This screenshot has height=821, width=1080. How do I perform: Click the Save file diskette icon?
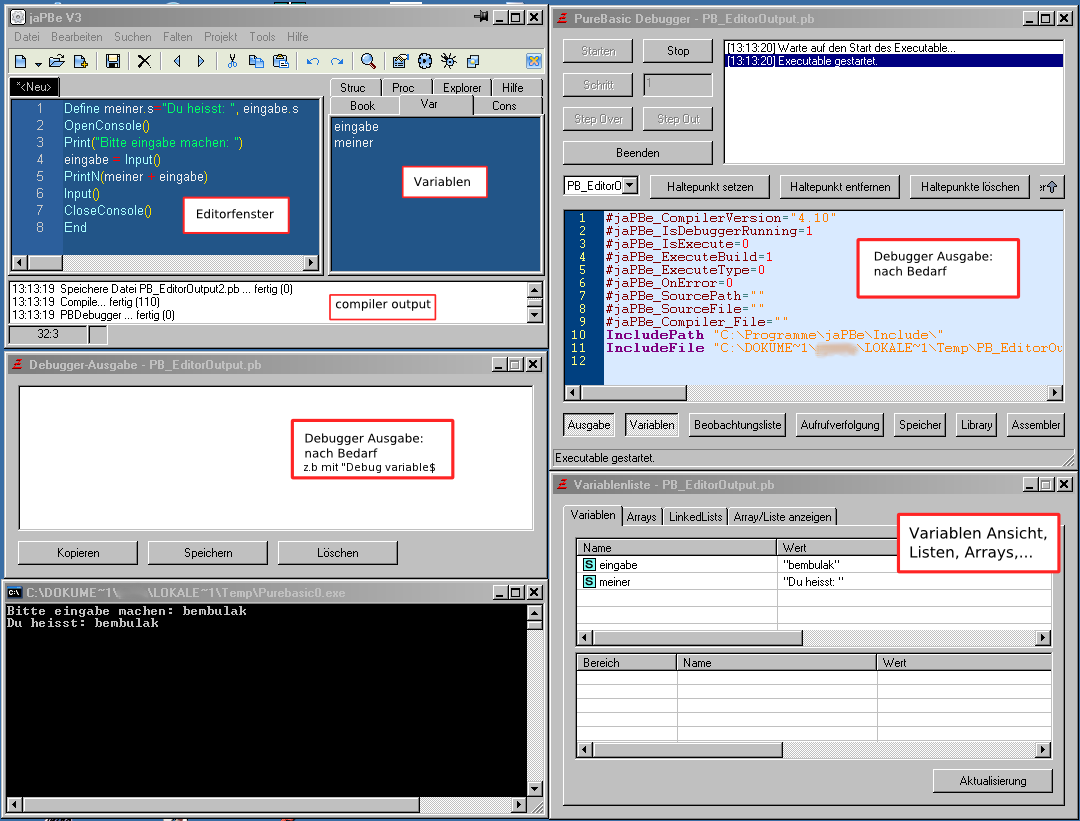click(x=113, y=61)
